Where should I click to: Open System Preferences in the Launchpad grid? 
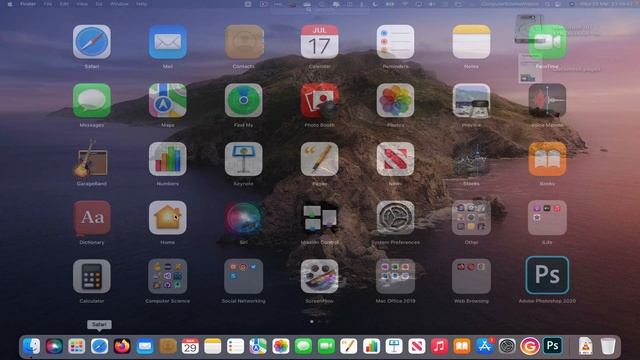coord(395,218)
